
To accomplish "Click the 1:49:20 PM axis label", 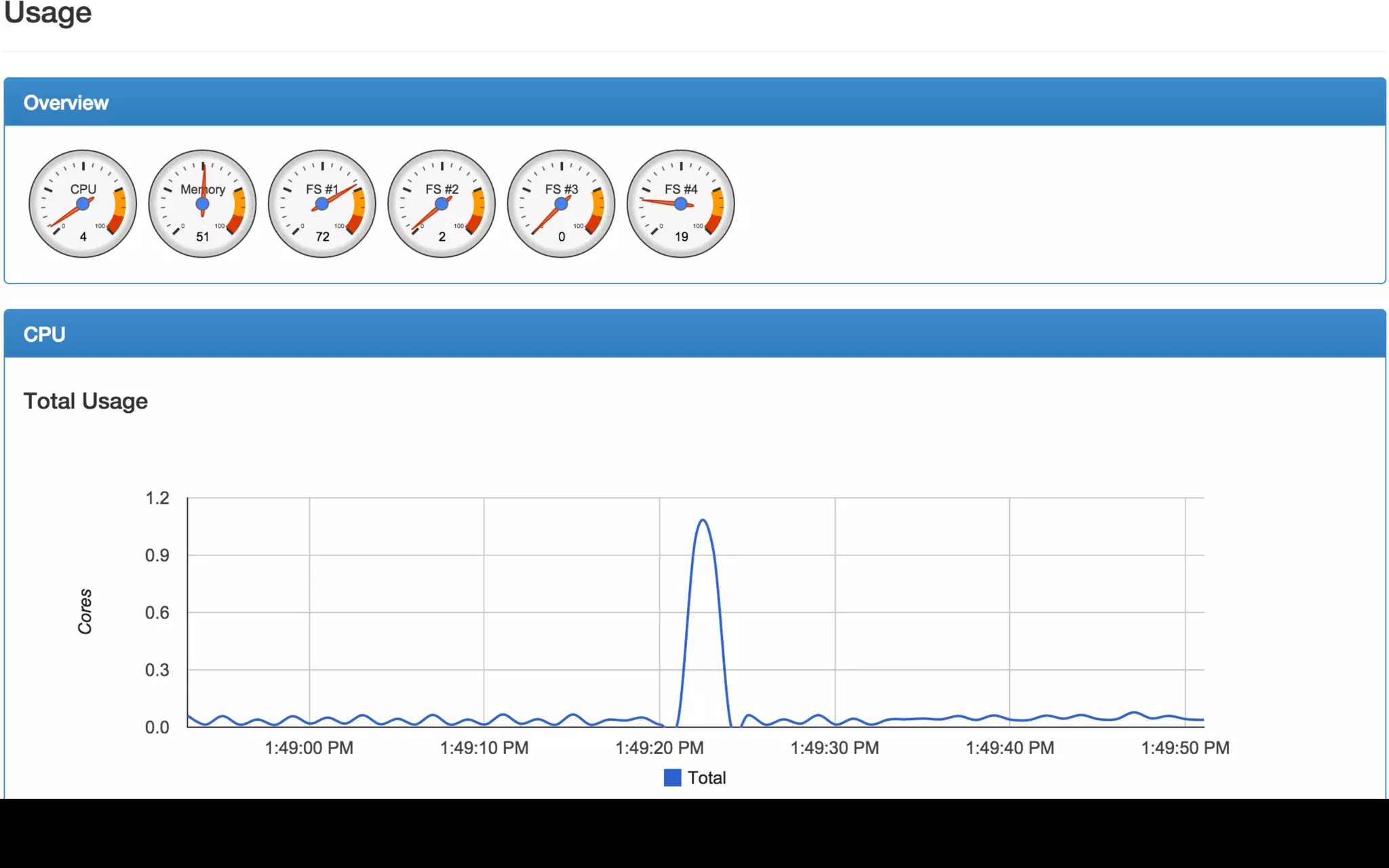I will [x=659, y=748].
